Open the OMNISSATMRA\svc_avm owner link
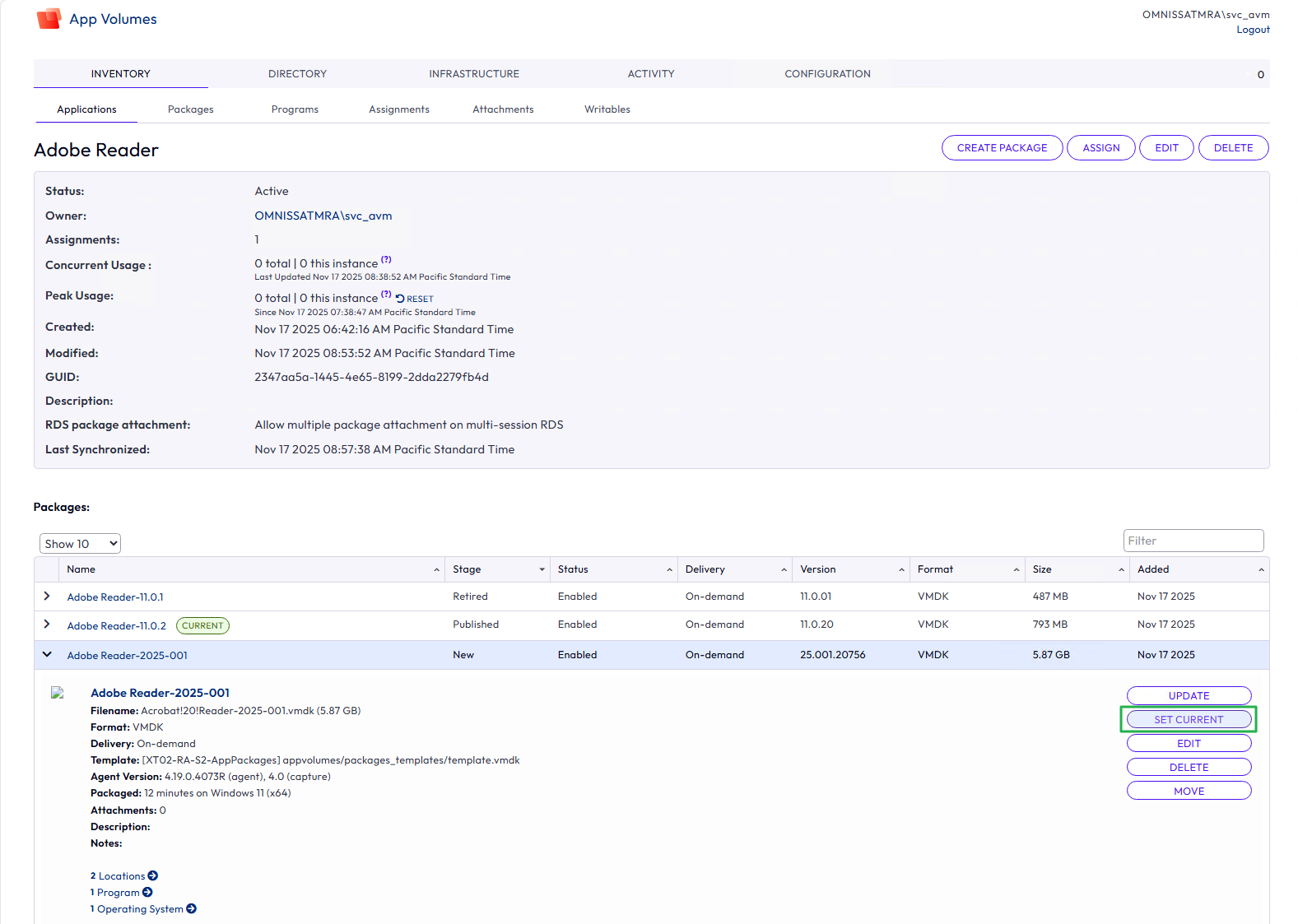This screenshot has height=924, width=1298. [x=323, y=216]
